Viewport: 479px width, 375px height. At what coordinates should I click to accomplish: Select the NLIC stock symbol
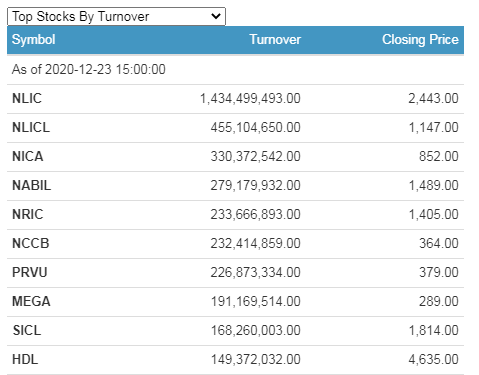[x=27, y=98]
